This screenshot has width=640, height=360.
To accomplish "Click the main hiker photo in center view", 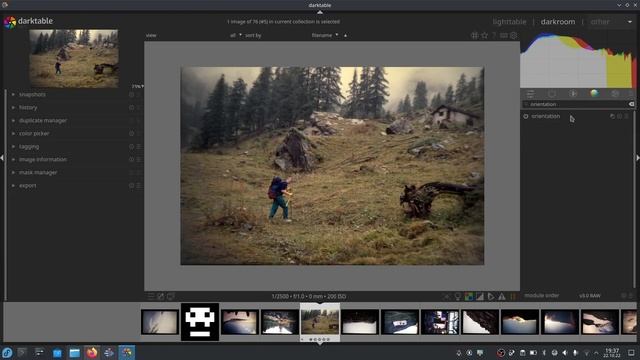I will coord(332,166).
